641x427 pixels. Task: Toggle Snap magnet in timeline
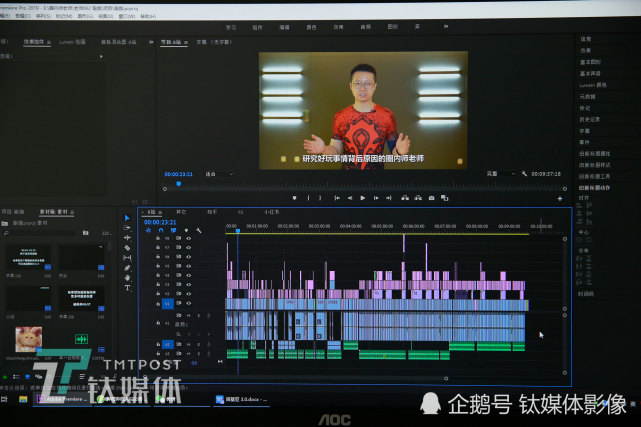point(161,230)
